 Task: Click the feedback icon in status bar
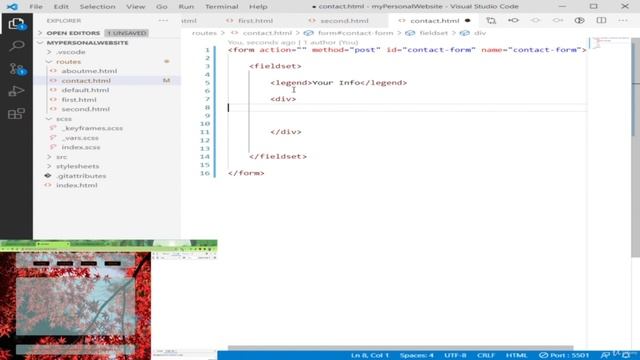[605, 355]
